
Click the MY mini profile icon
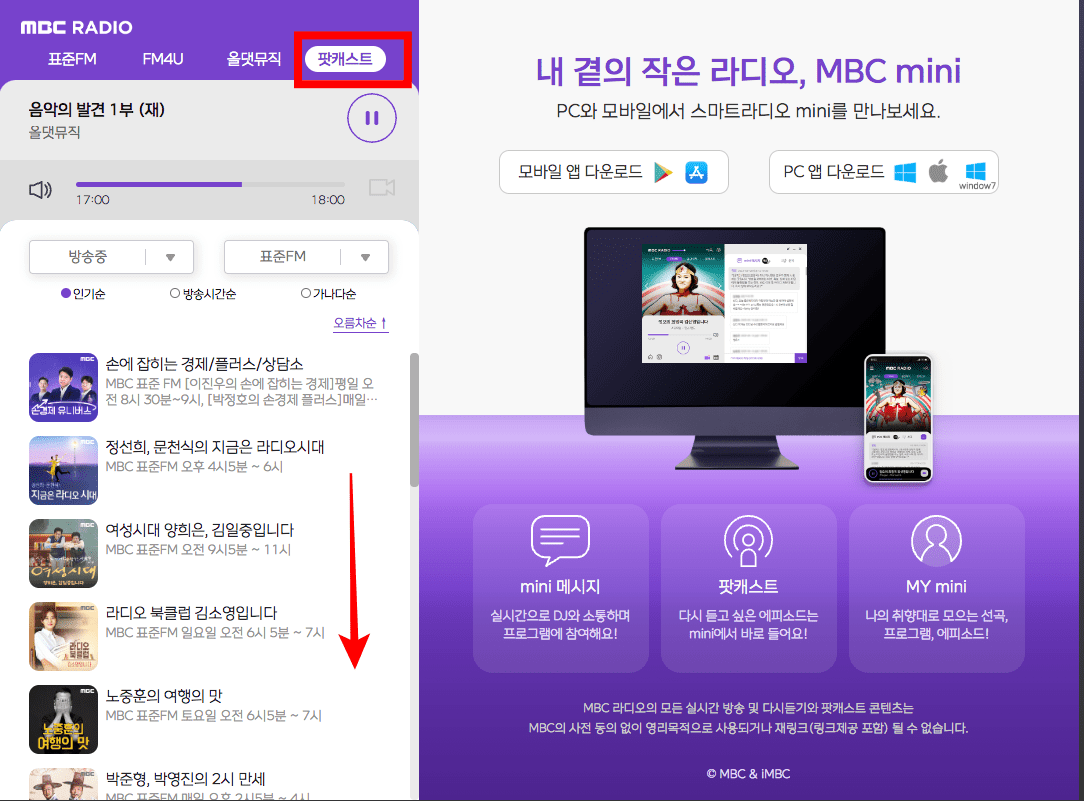click(x=936, y=540)
